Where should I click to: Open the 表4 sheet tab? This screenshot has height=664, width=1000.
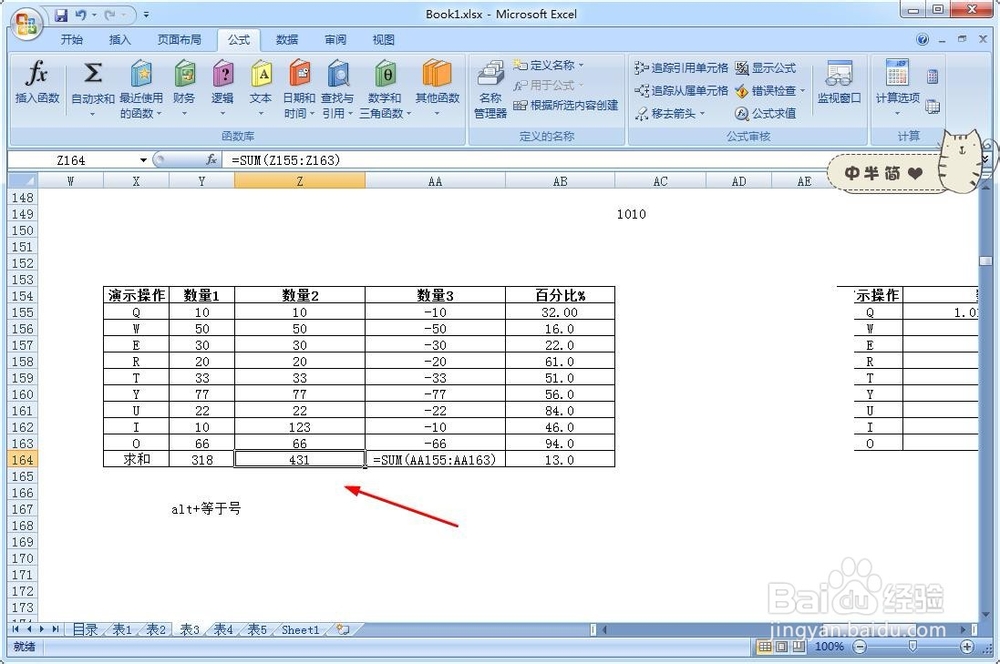pos(222,630)
